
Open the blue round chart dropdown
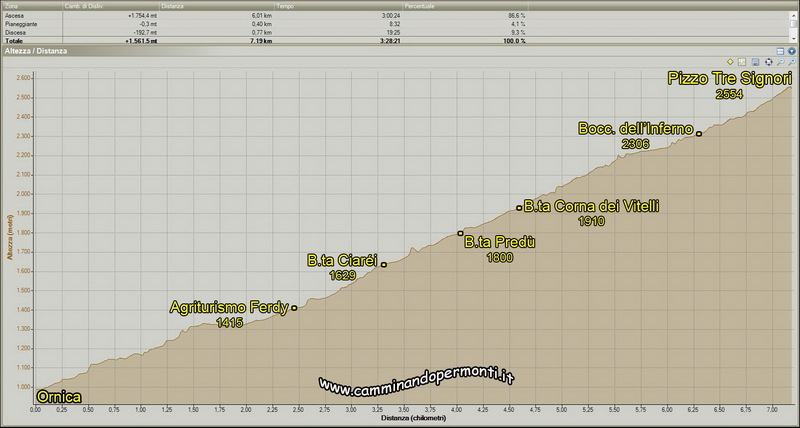pos(791,51)
